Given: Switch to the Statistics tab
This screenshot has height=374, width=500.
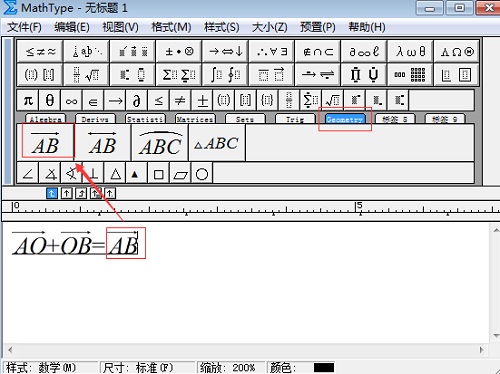Looking at the screenshot, I should pyautogui.click(x=145, y=119).
